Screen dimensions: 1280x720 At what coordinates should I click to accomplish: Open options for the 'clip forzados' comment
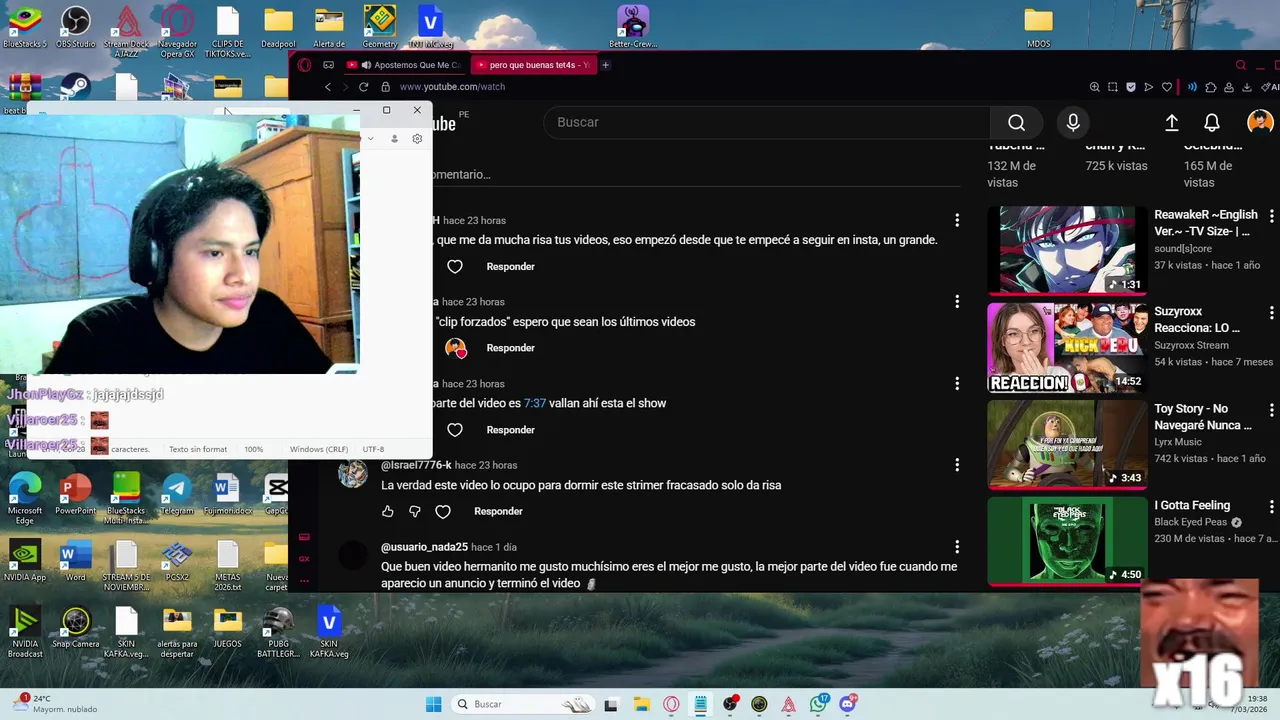coord(957,301)
